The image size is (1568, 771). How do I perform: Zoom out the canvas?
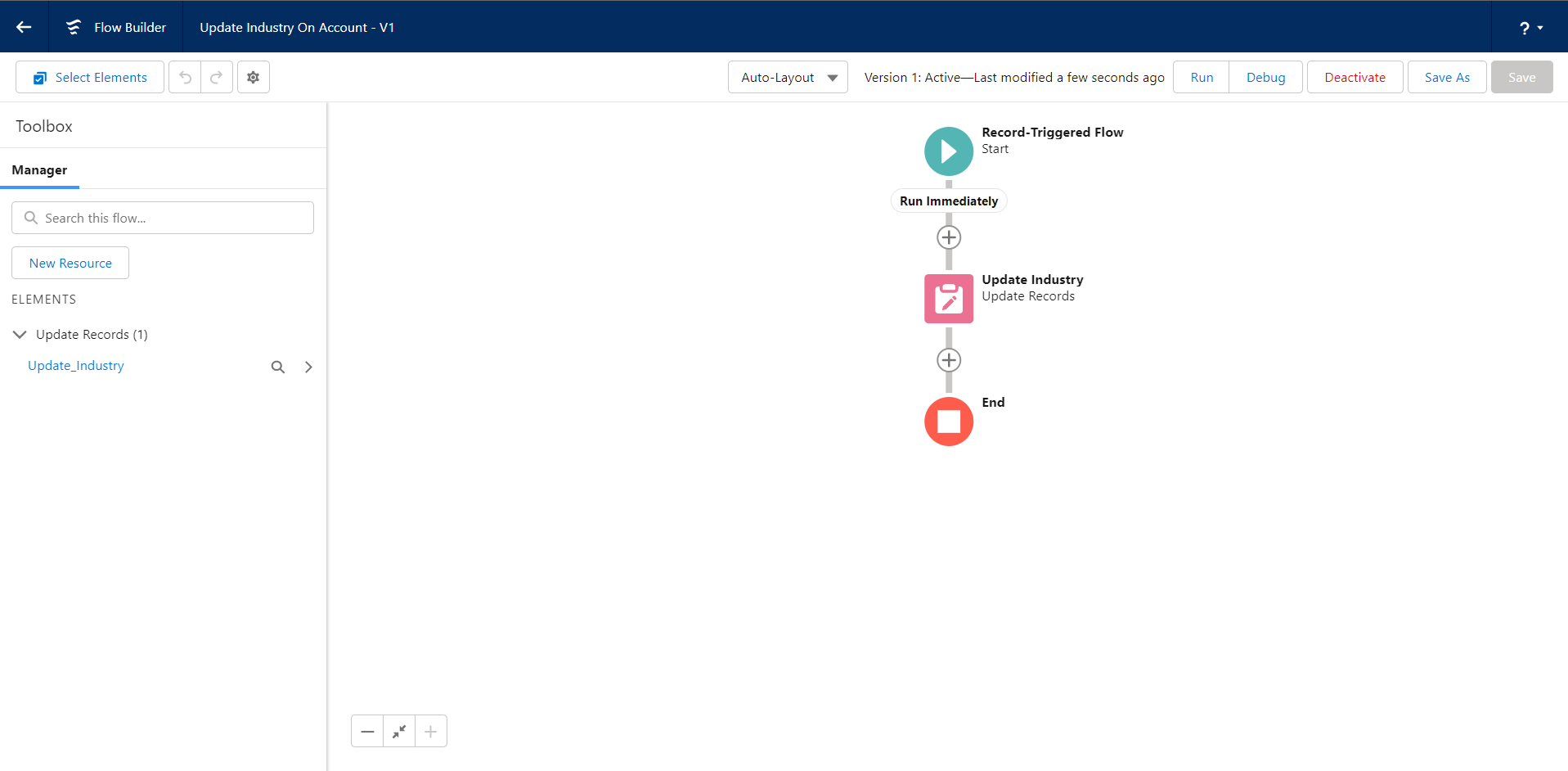click(x=367, y=731)
